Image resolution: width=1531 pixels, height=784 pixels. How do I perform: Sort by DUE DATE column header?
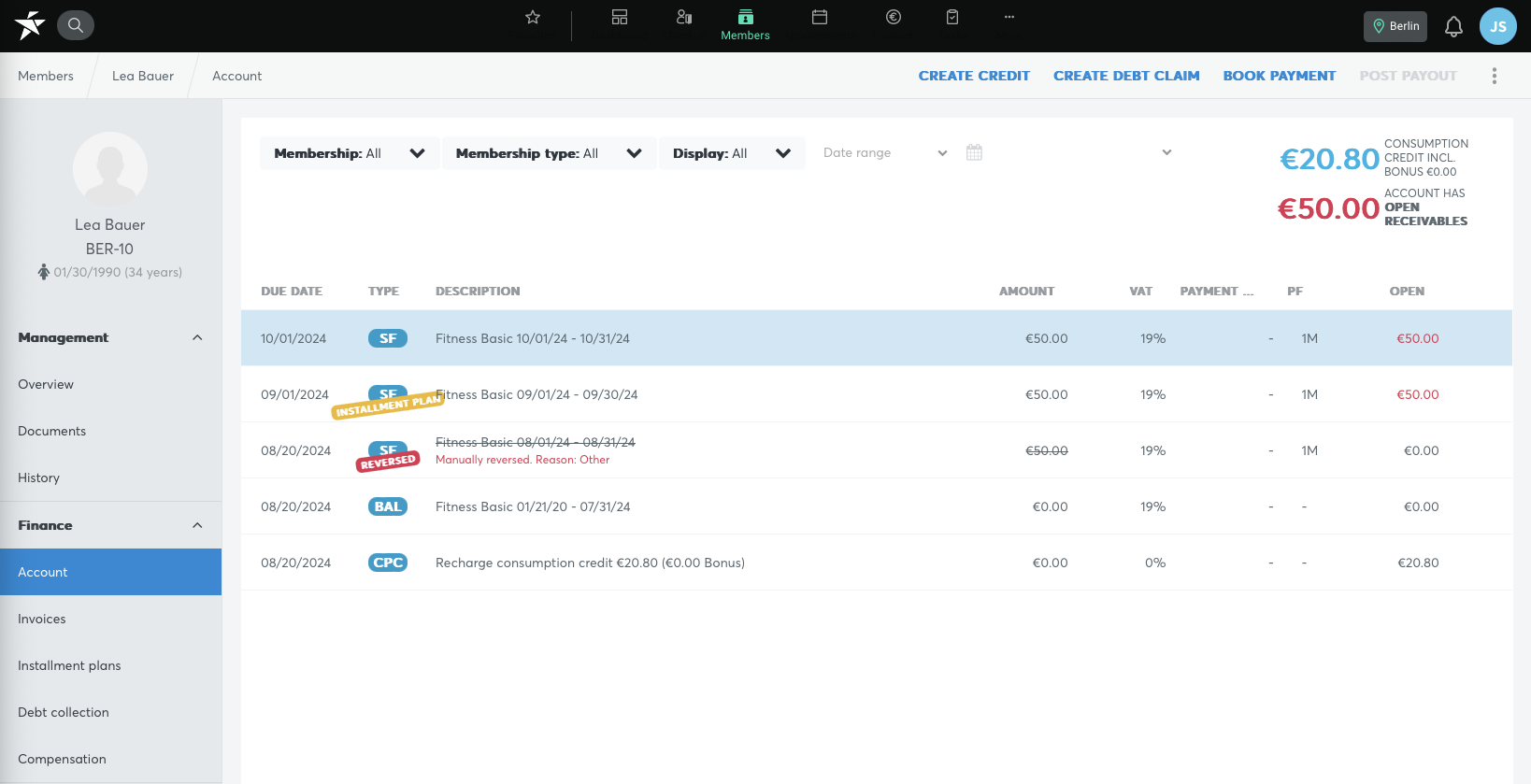click(292, 292)
